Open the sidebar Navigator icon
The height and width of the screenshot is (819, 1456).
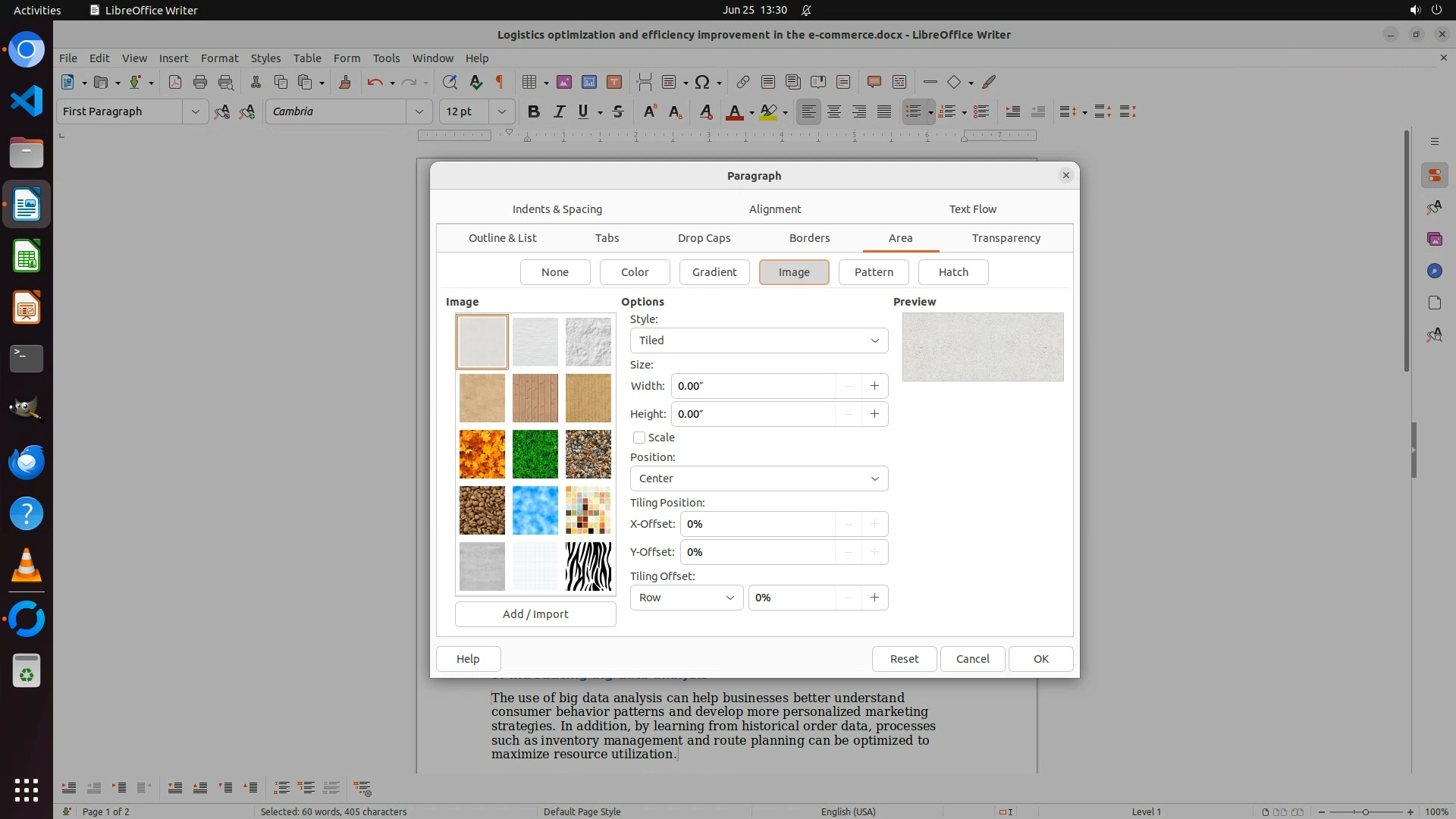(x=1434, y=271)
